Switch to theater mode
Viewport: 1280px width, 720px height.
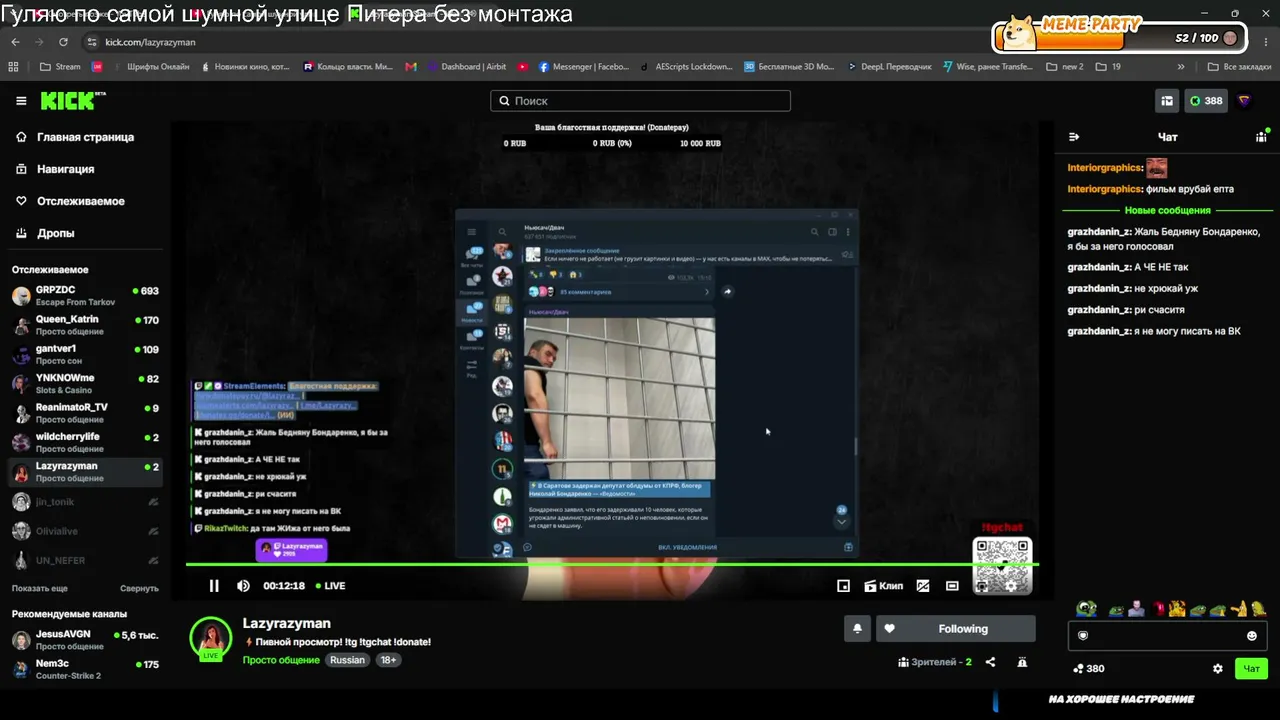coord(952,586)
